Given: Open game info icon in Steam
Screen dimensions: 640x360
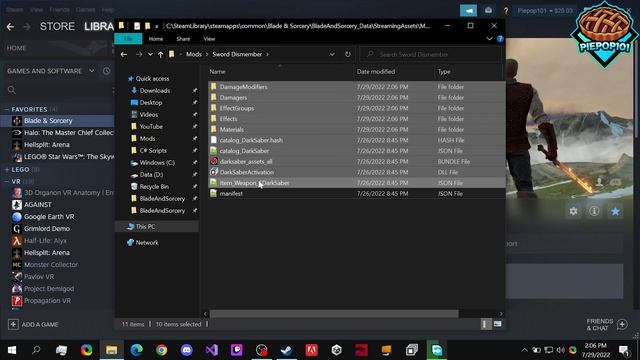Looking at the screenshot, I should 594,211.
